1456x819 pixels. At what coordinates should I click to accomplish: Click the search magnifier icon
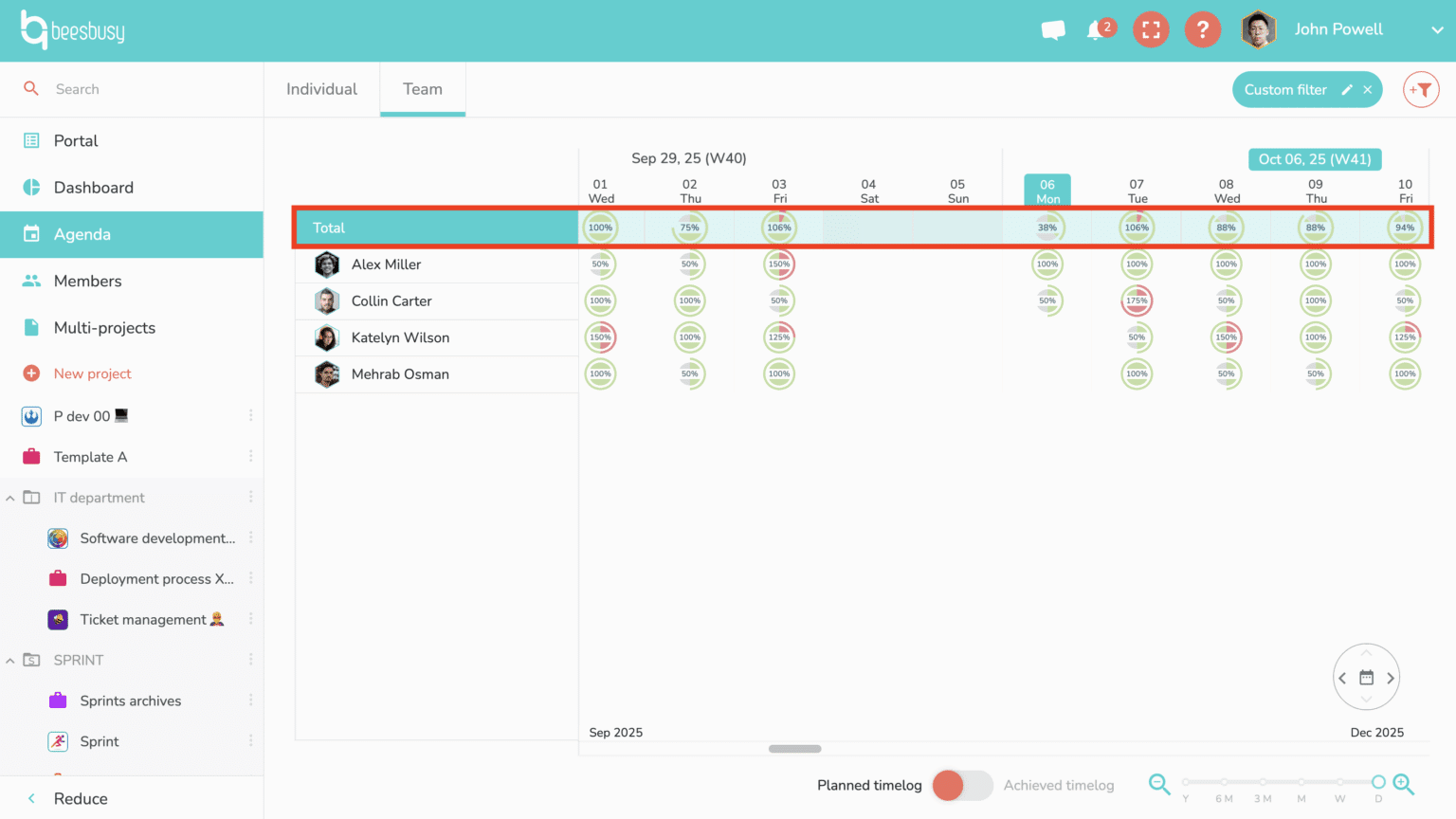(29, 88)
